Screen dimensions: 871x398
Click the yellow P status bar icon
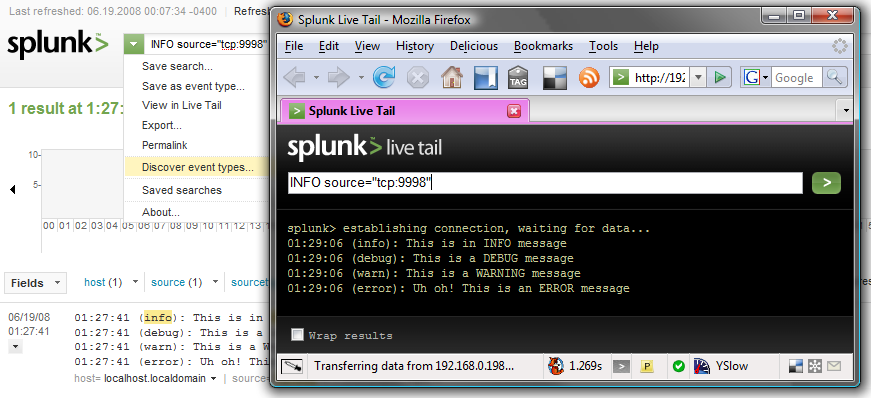(647, 366)
